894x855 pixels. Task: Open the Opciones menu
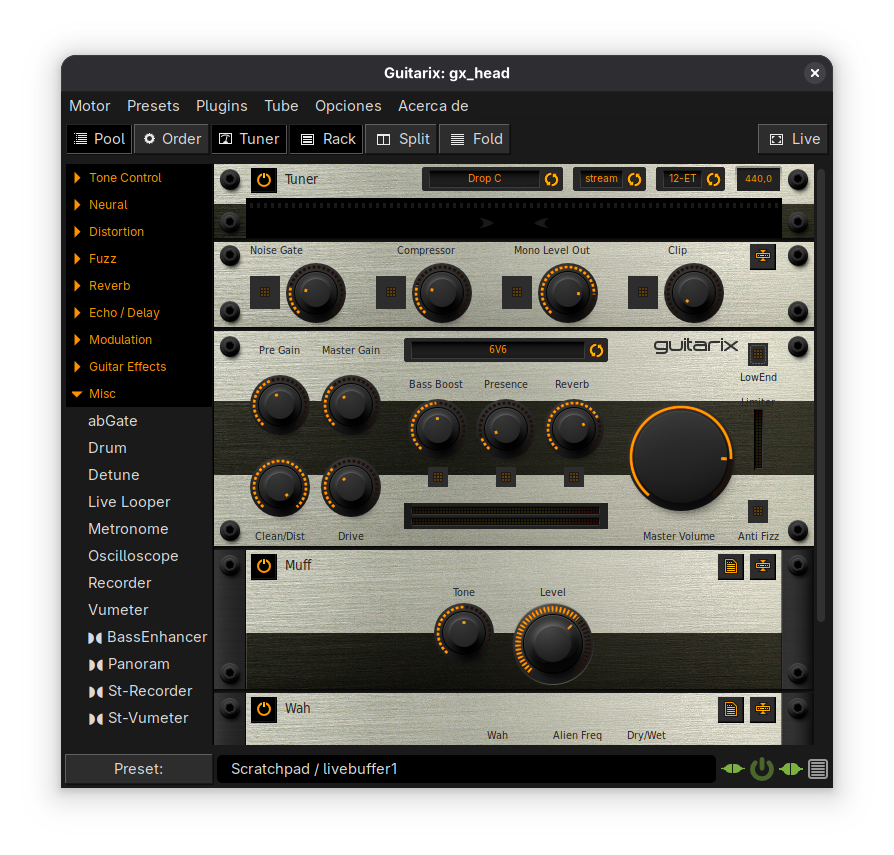click(x=348, y=106)
